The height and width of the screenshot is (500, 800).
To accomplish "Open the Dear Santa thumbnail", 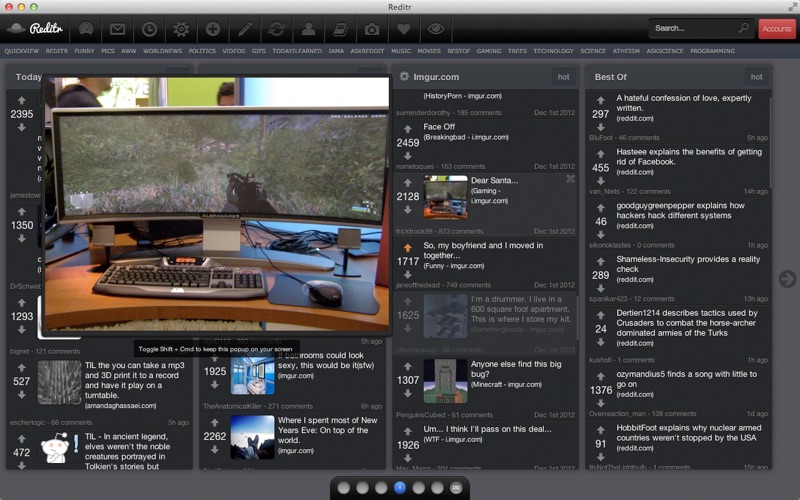I will pyautogui.click(x=445, y=197).
